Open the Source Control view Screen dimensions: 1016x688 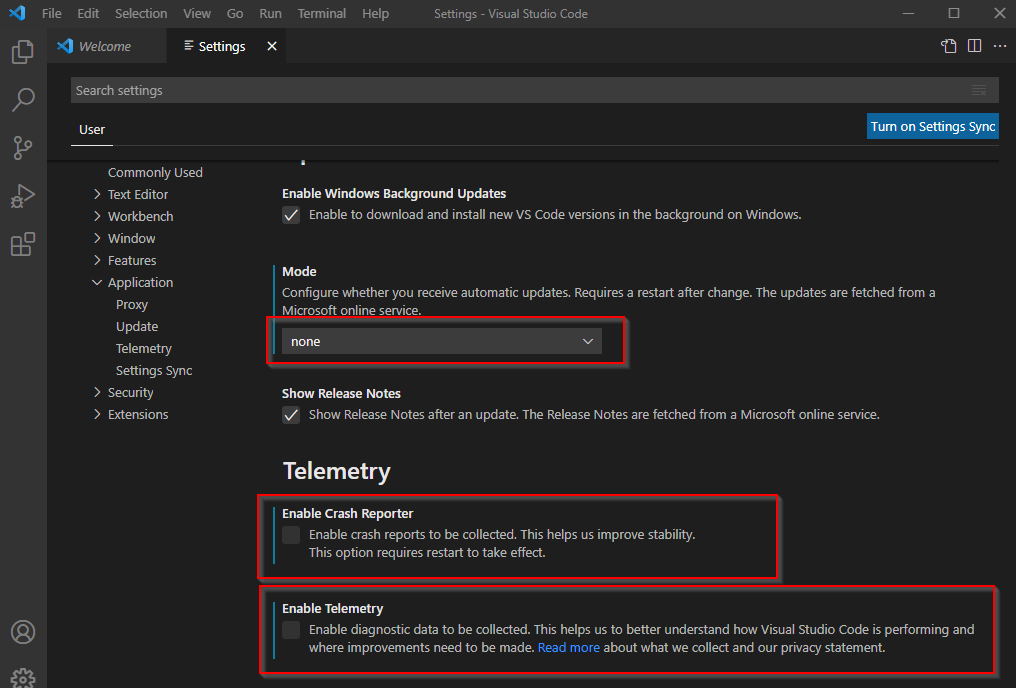pyautogui.click(x=23, y=148)
